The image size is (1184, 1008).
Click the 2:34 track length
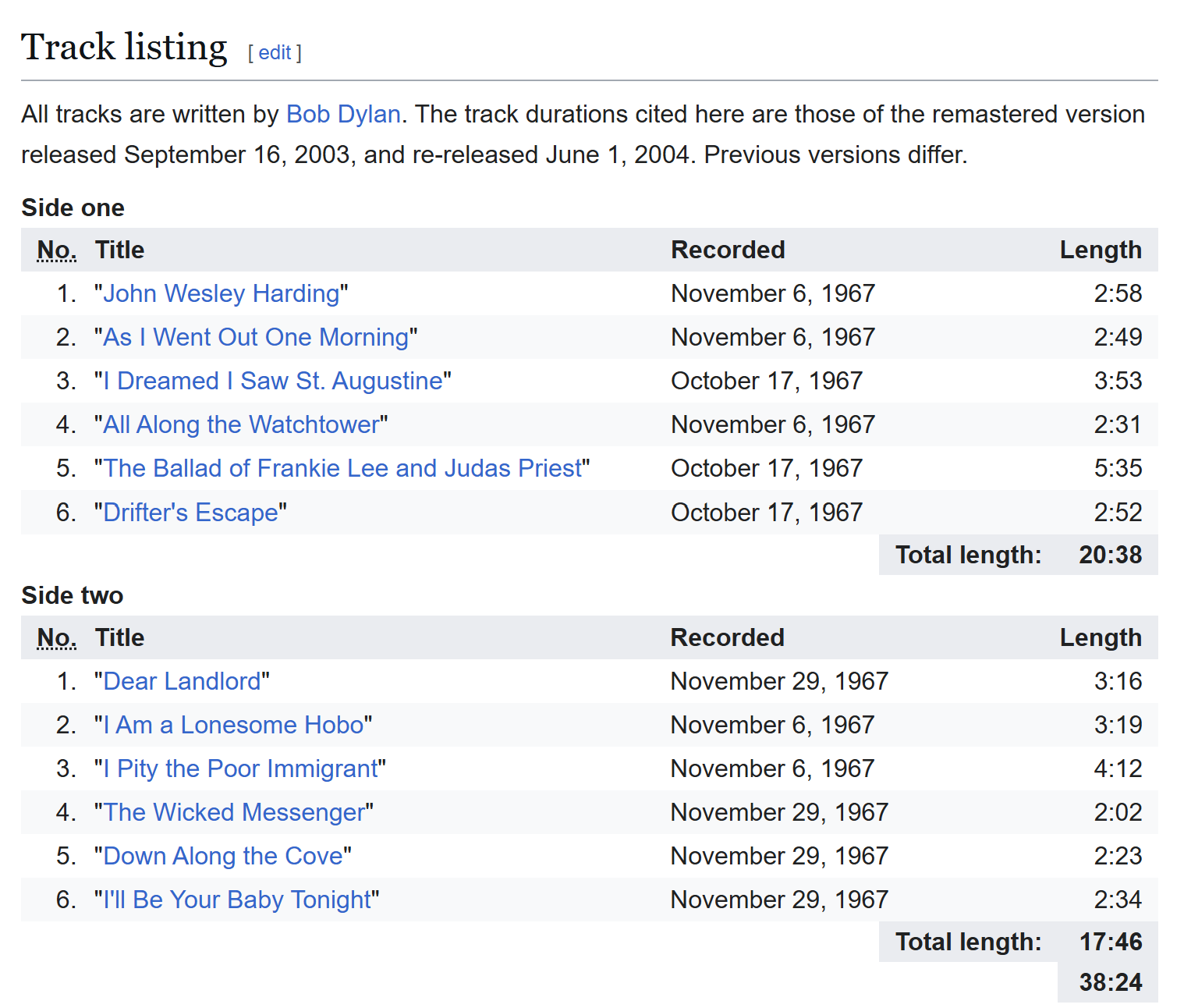point(1118,900)
